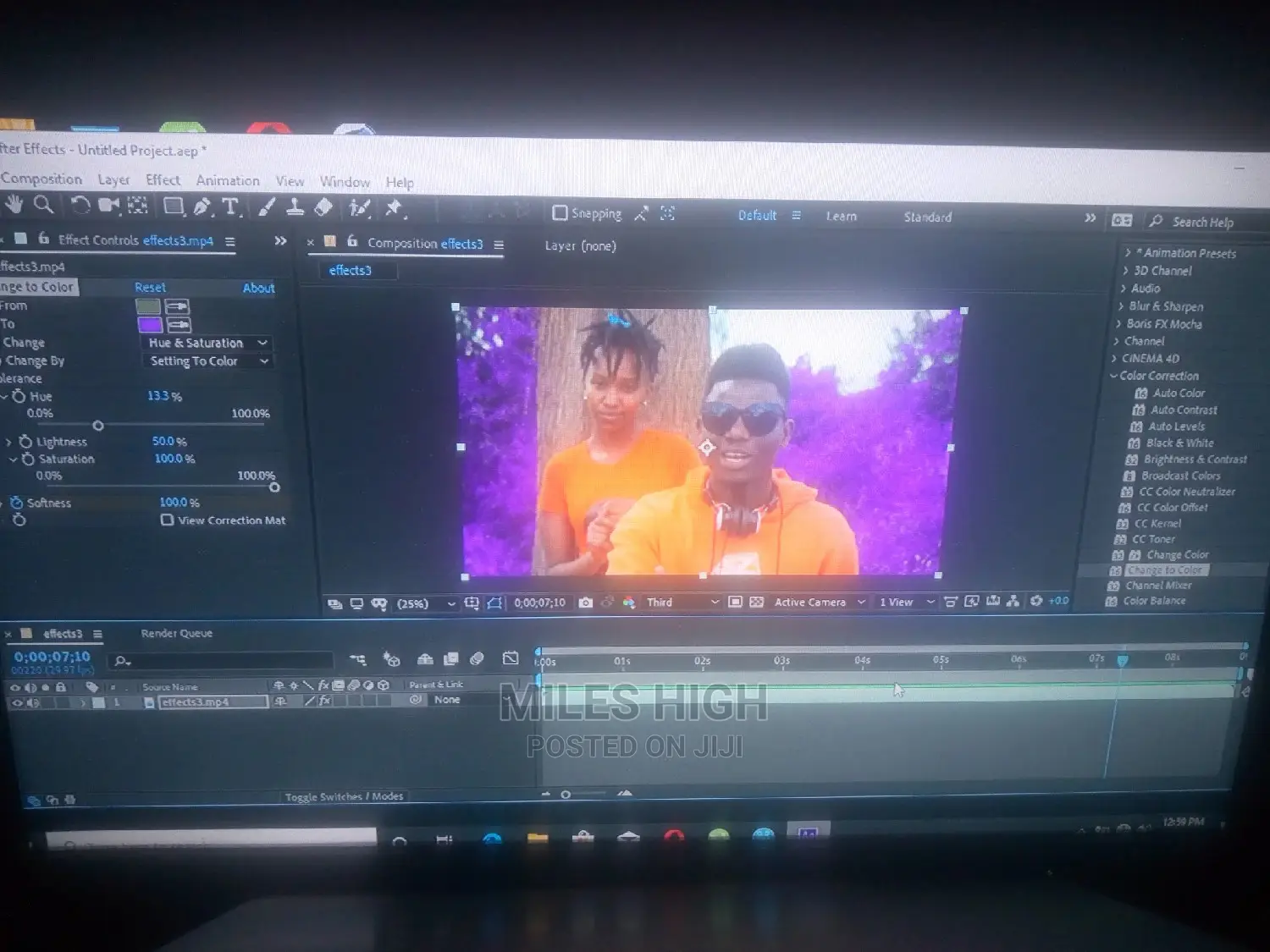Click the taskbar clock 12:59 PM
Viewport: 1270px width, 952px height.
pos(1183,822)
